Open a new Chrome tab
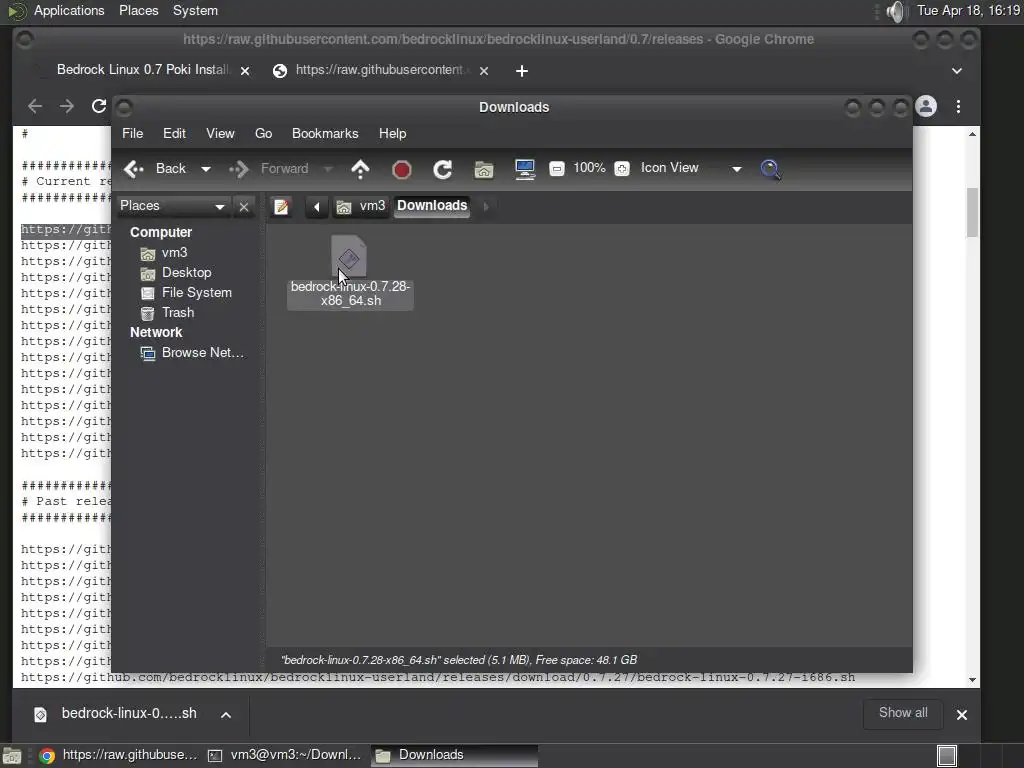This screenshot has height=768, width=1024. (x=522, y=71)
